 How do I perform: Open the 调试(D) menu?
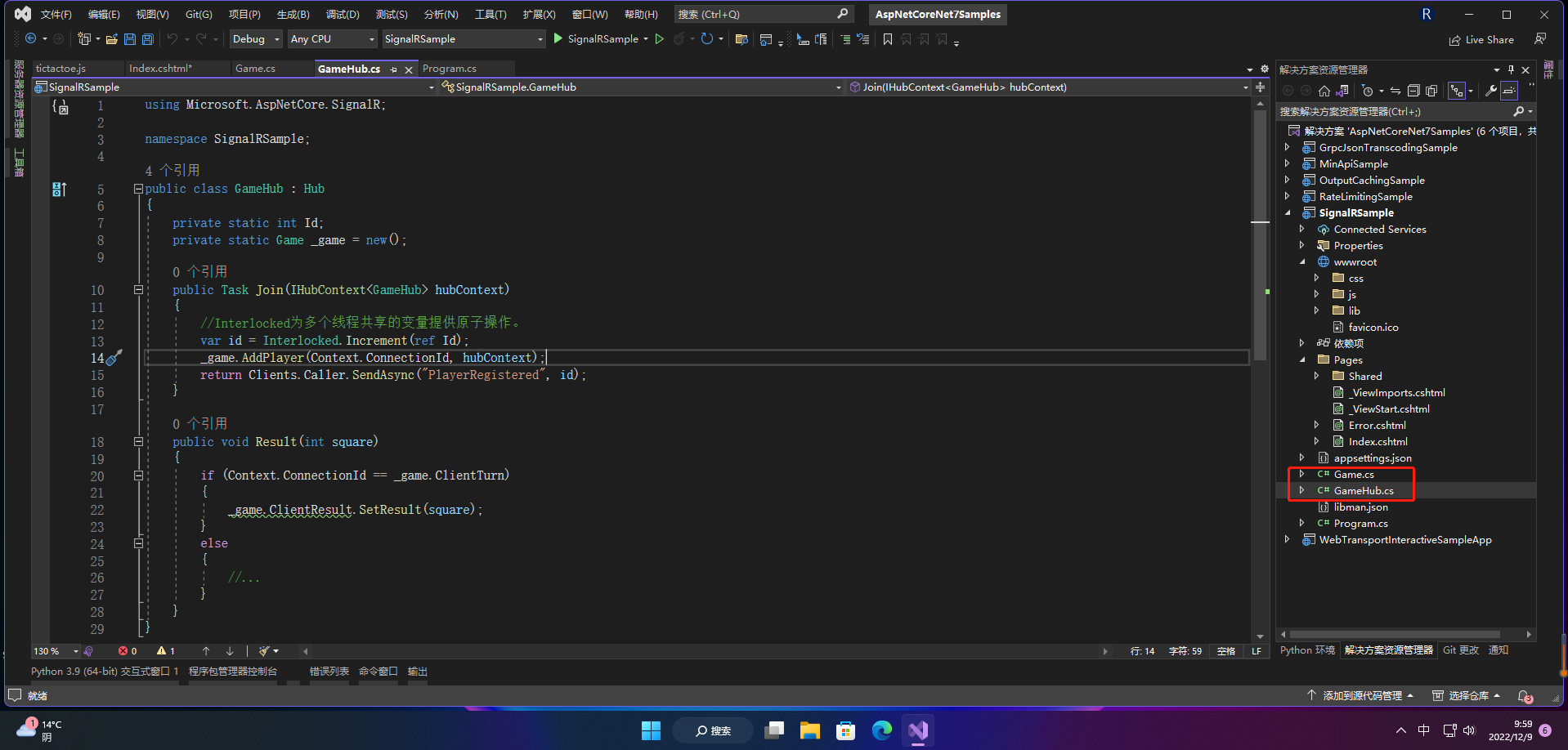click(343, 15)
